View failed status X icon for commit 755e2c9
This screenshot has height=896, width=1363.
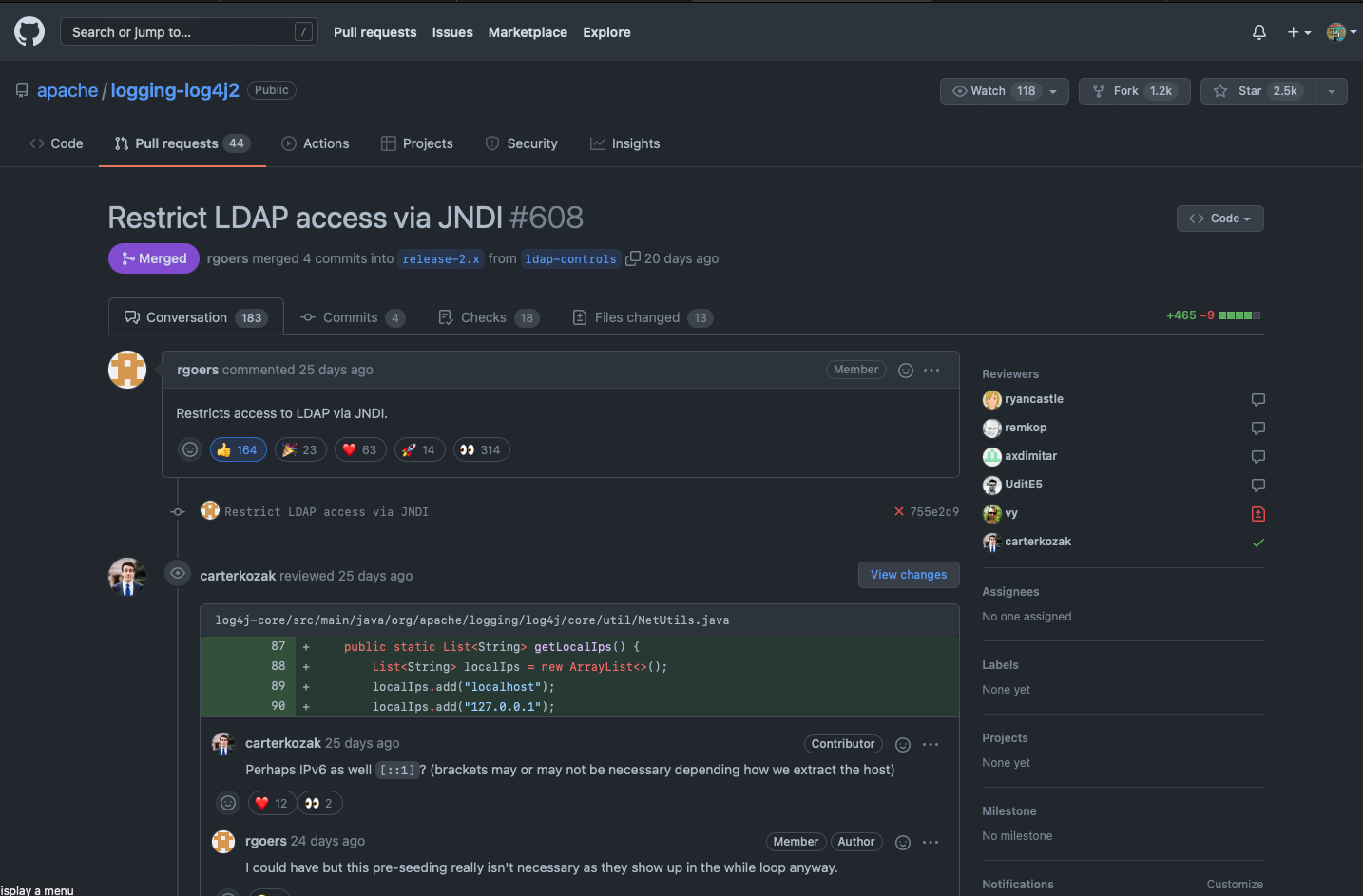[x=899, y=511]
